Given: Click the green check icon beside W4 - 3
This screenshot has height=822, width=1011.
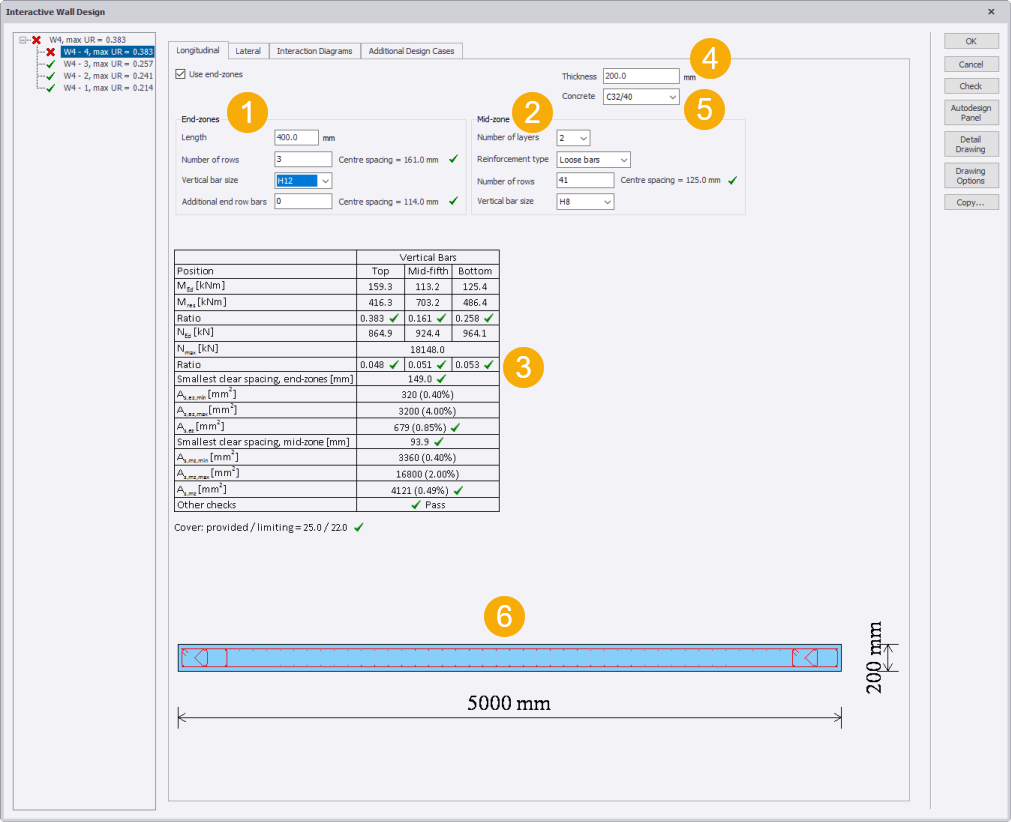Looking at the screenshot, I should 50,64.
